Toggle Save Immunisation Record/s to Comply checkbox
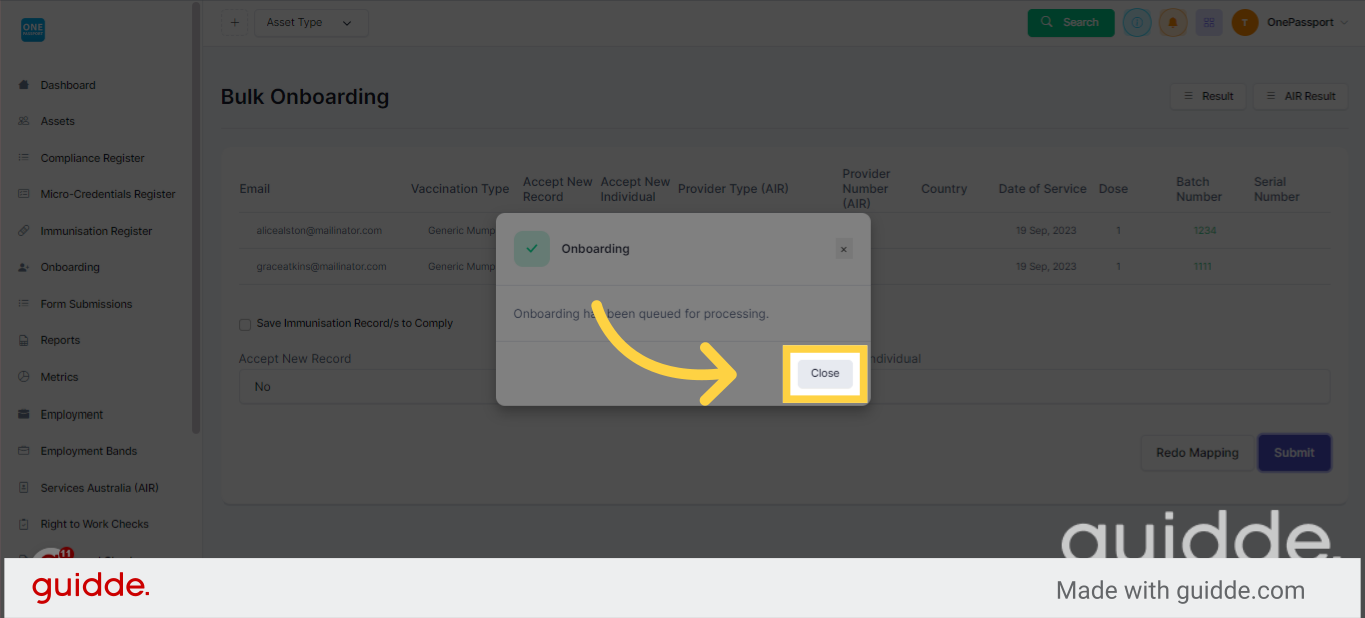 (x=245, y=324)
